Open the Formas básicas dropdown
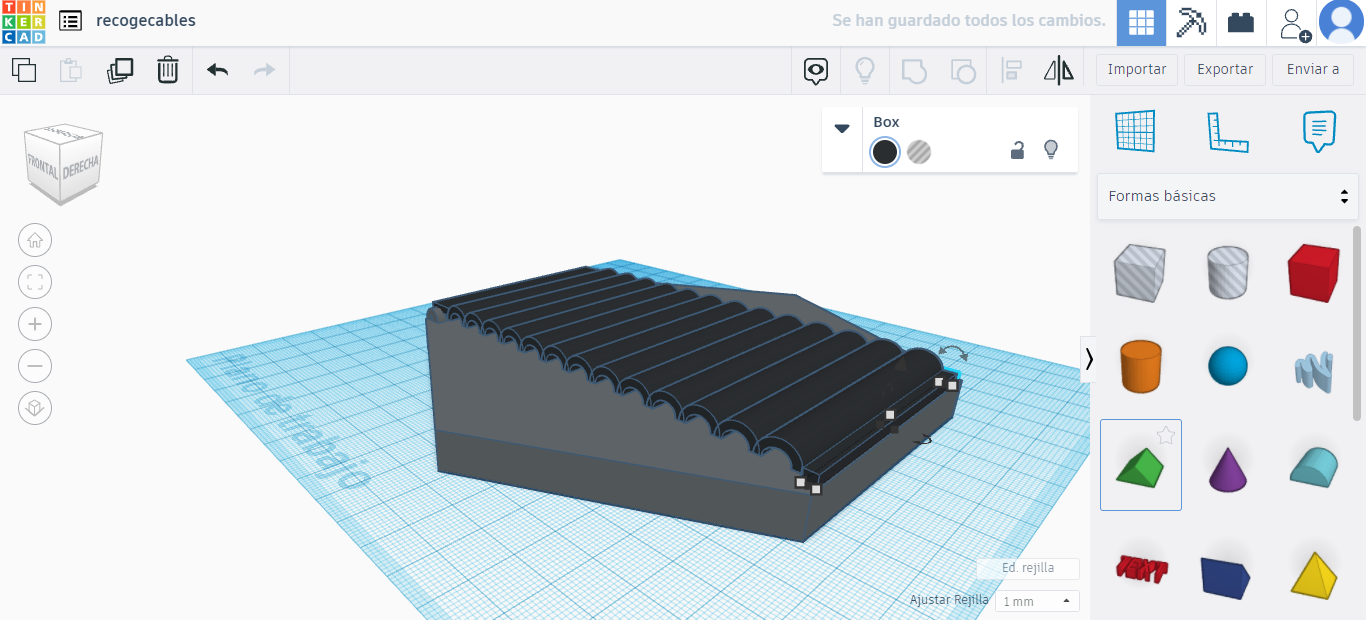Image resolution: width=1366 pixels, height=620 pixels. [x=1228, y=196]
